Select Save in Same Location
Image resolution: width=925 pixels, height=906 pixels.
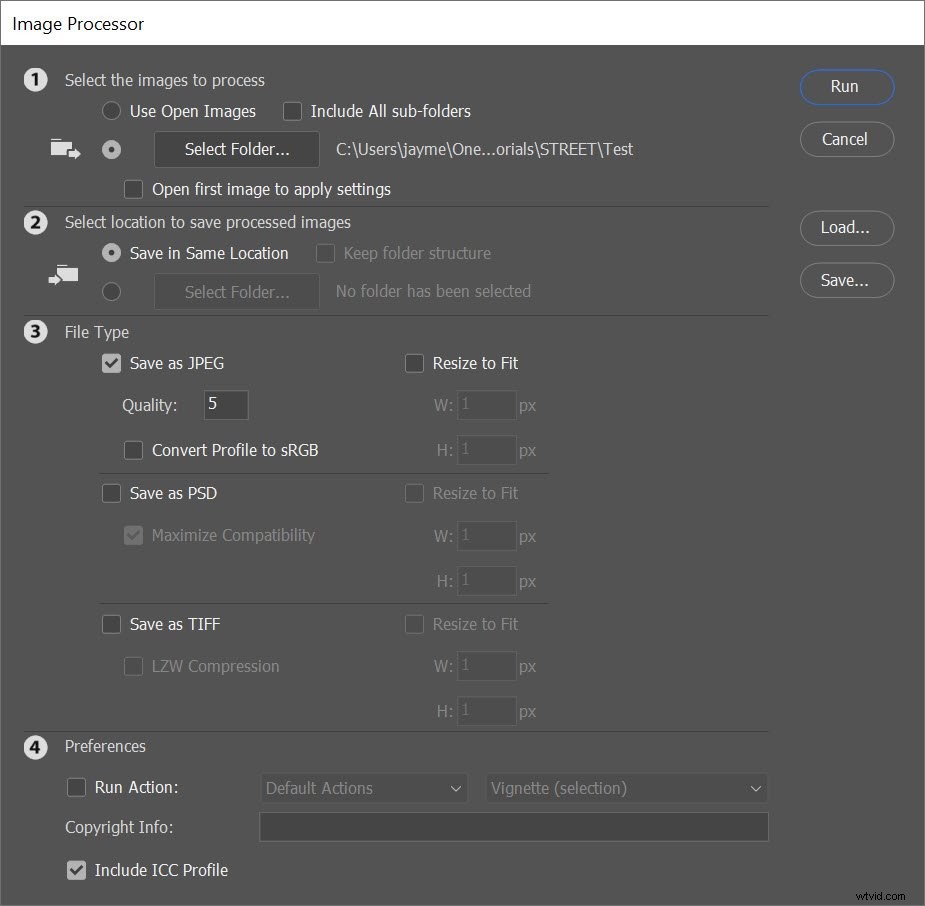[x=111, y=253]
